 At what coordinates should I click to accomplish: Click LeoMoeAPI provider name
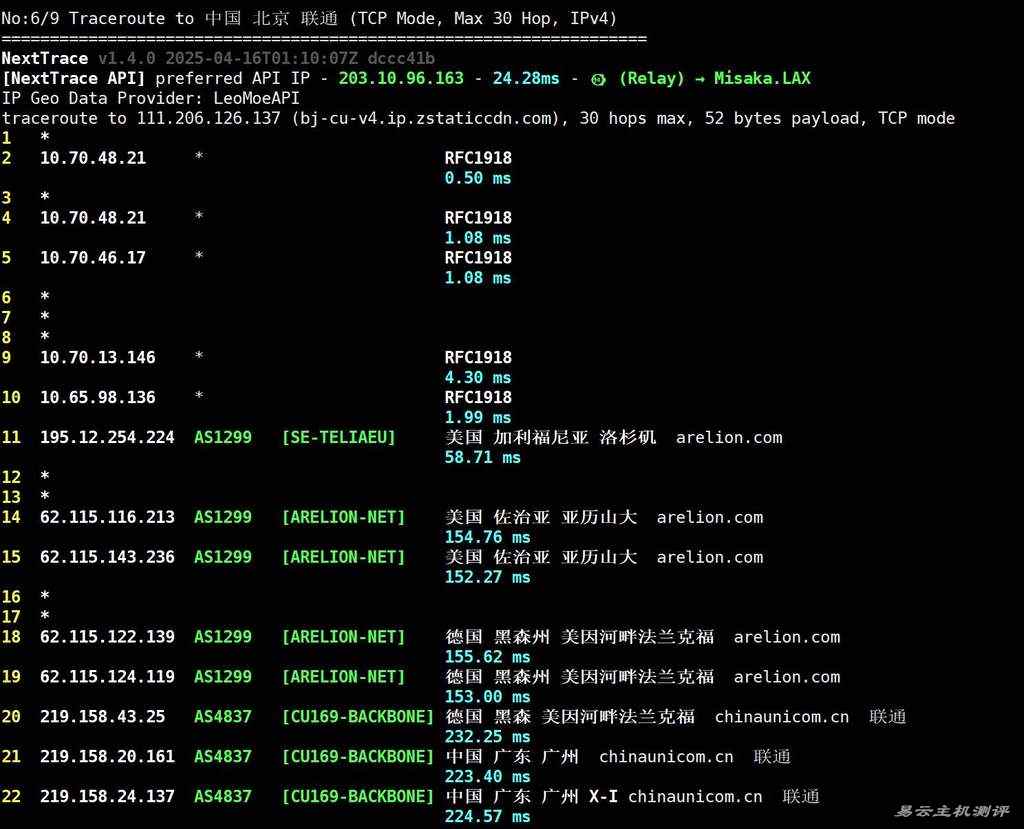click(257, 98)
